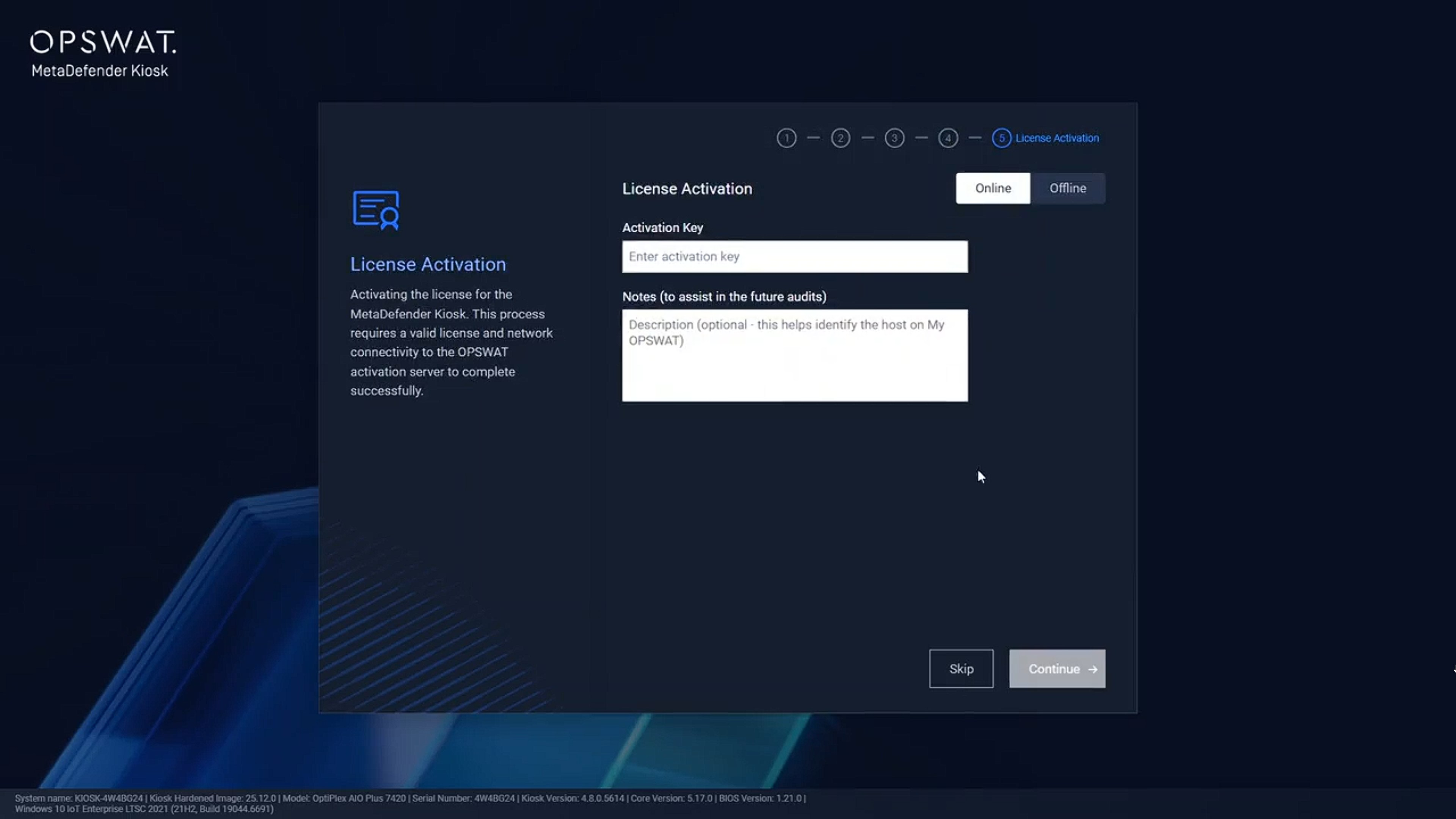
Task: Click the Skip button
Action: click(x=961, y=668)
